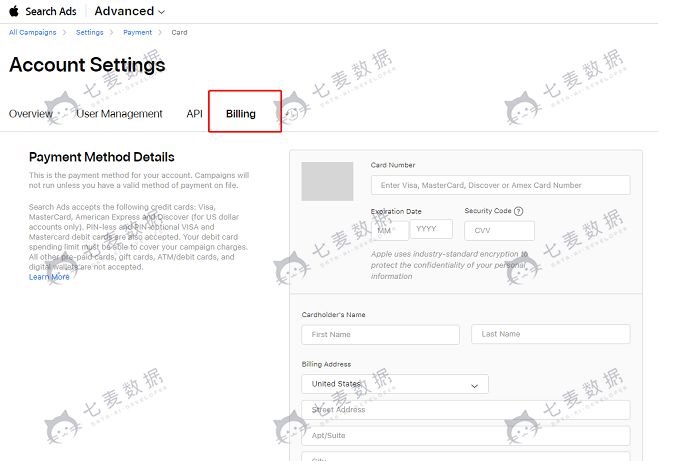Open Settings breadcrumb link
The height and width of the screenshot is (471, 674).
pos(89,32)
